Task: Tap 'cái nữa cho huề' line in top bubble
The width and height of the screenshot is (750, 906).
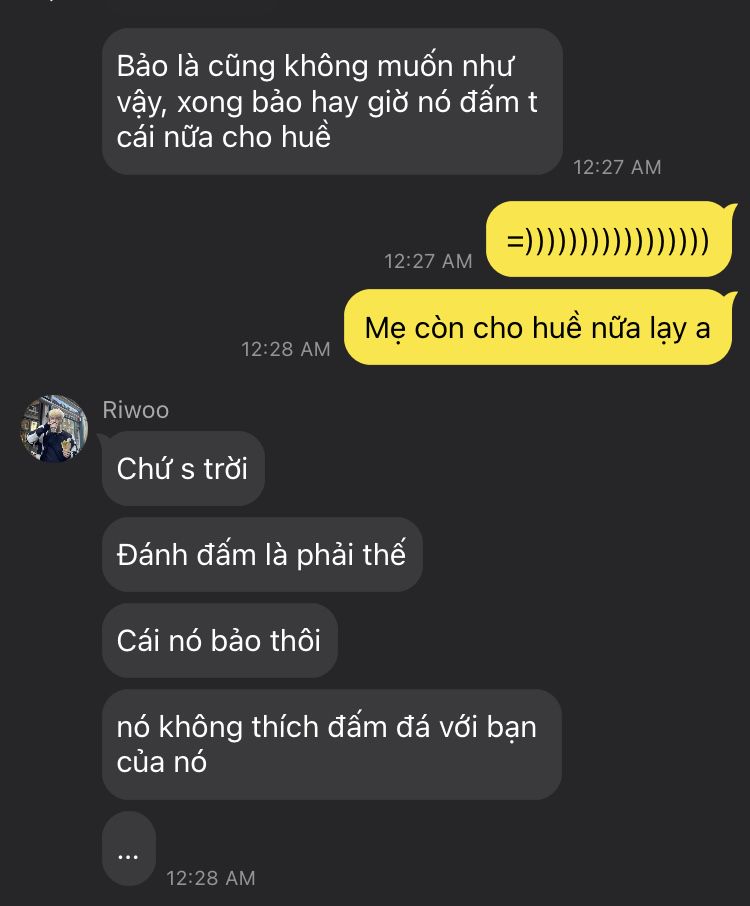Action: tap(224, 137)
